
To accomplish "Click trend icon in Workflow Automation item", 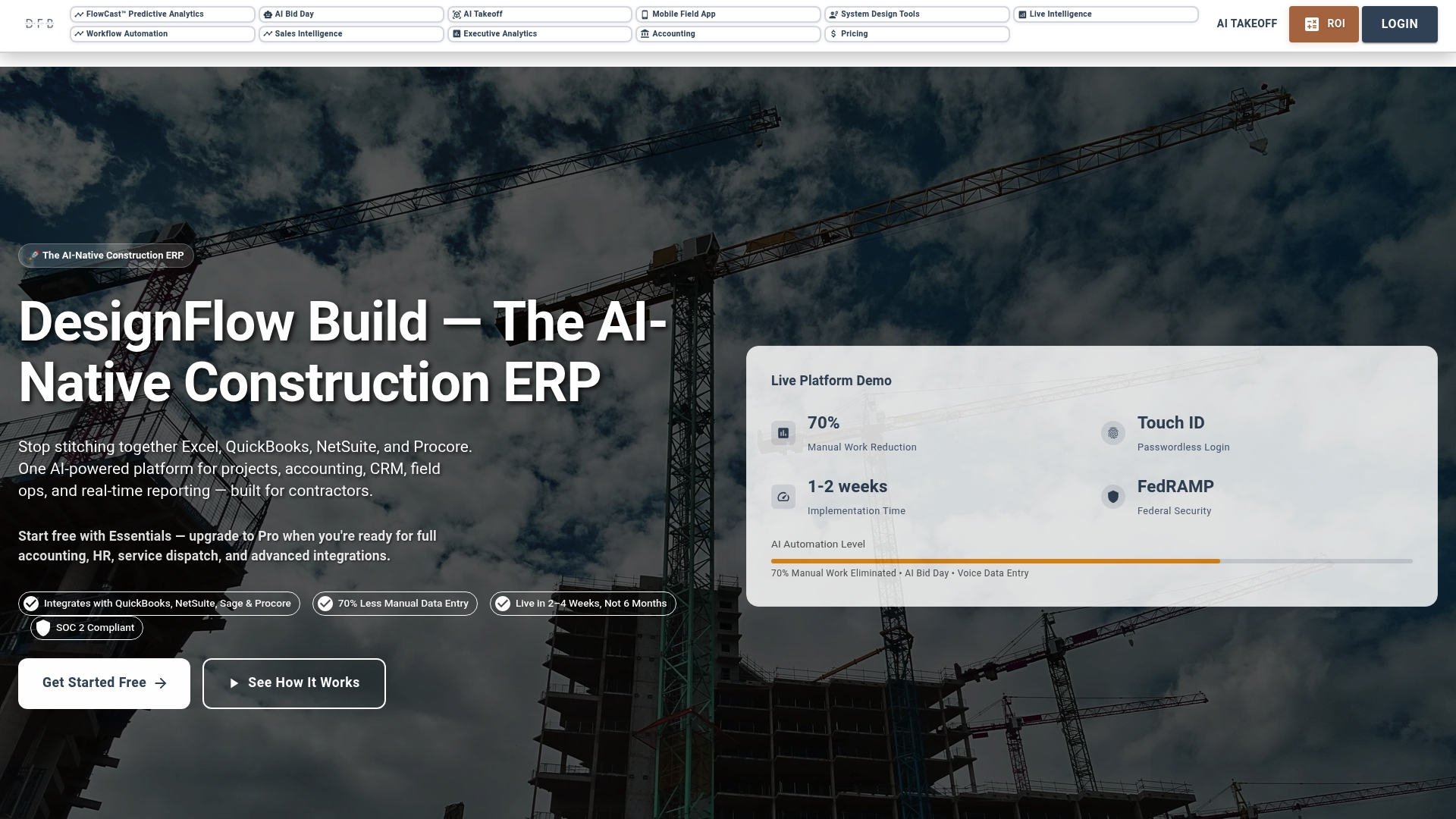I will (x=79, y=34).
